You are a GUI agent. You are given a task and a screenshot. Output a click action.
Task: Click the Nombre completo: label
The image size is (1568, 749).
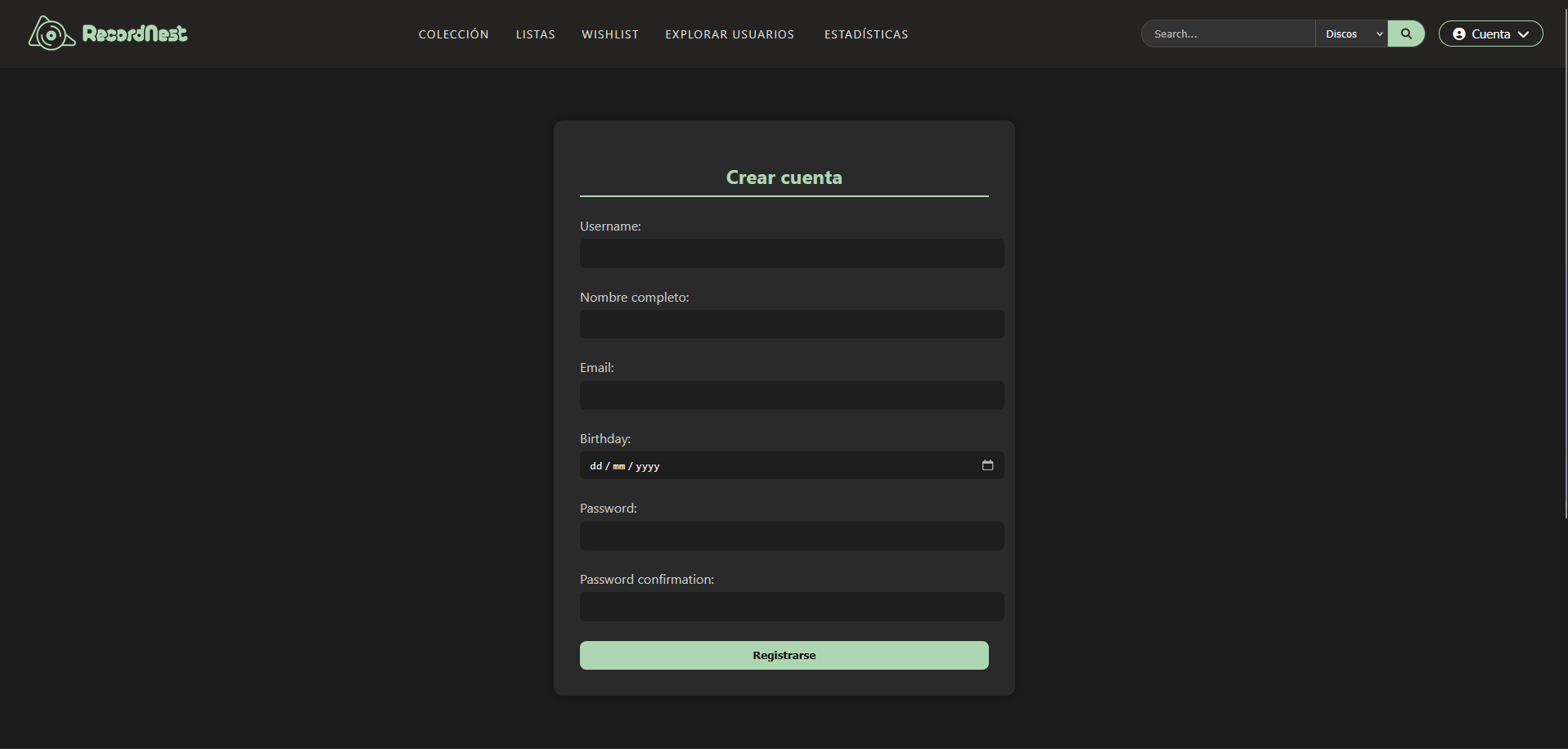click(634, 298)
